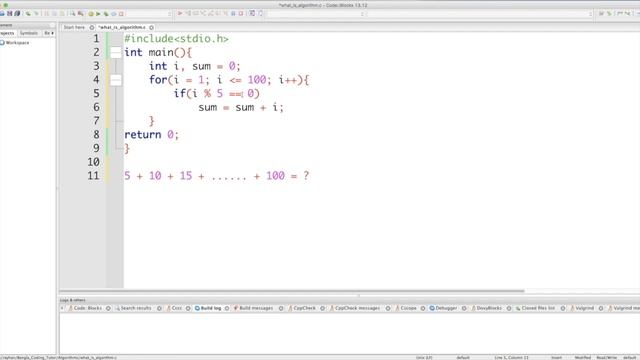
Task: Click the 'sum = sum + i;' code line
Action: (x=241, y=107)
